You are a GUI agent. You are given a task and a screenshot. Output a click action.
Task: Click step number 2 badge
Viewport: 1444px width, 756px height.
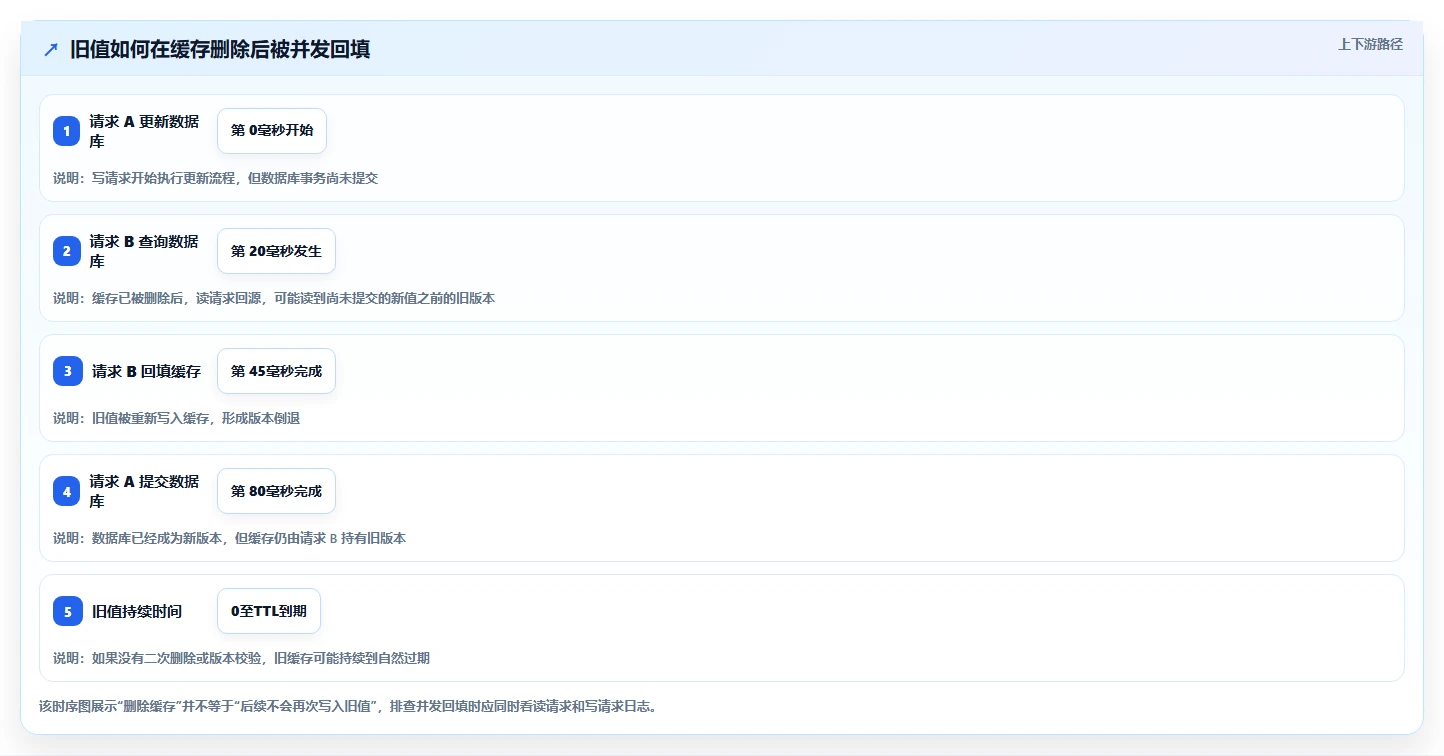(x=67, y=251)
